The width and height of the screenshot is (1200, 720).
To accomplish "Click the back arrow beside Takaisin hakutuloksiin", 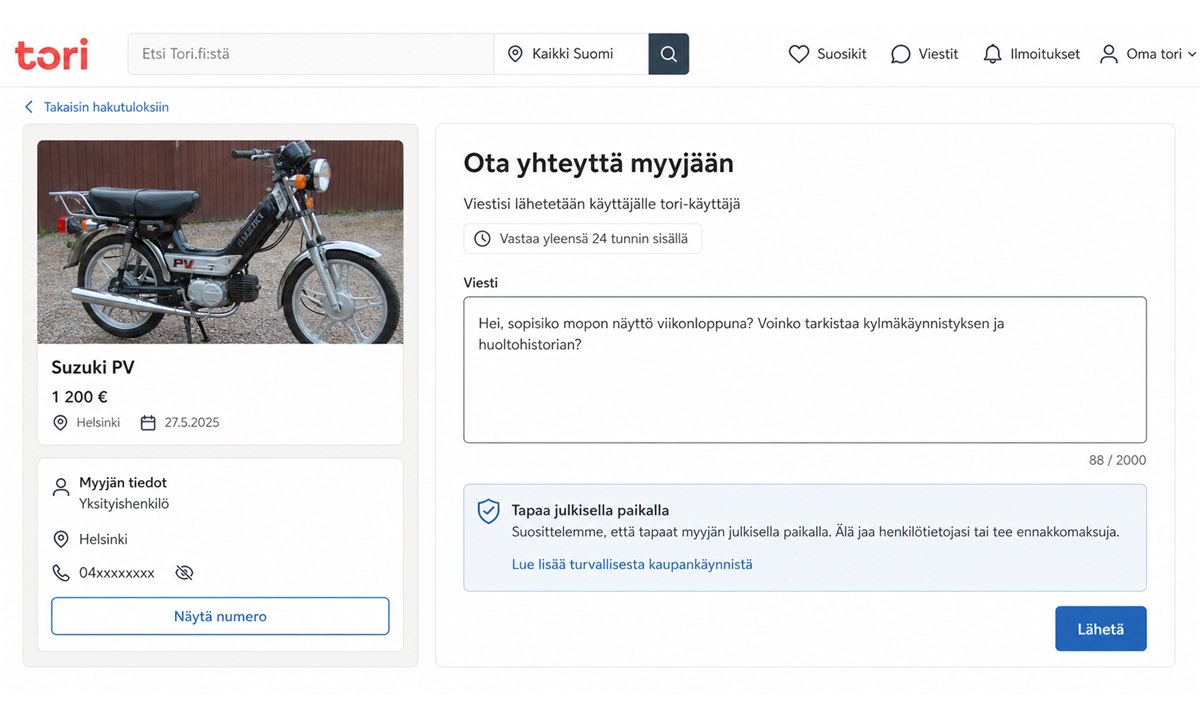I will (x=29, y=107).
